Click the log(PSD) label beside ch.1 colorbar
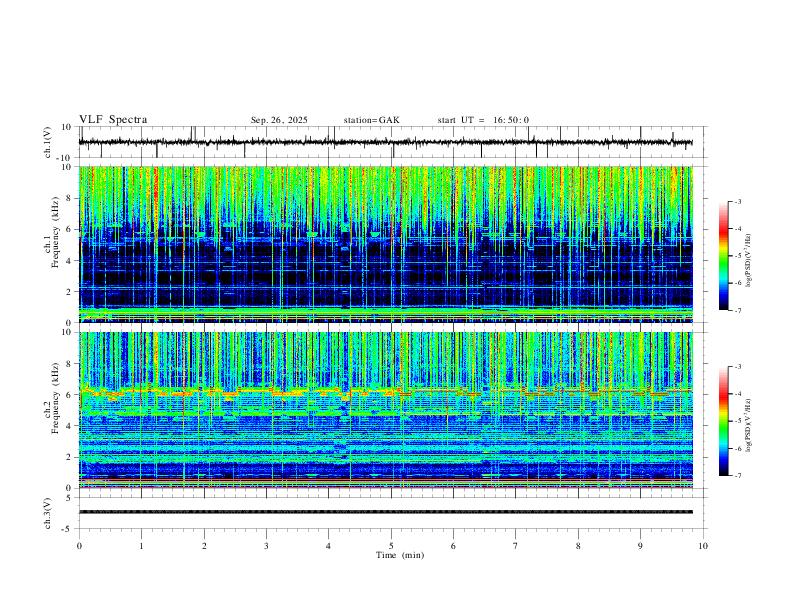 pos(748,261)
